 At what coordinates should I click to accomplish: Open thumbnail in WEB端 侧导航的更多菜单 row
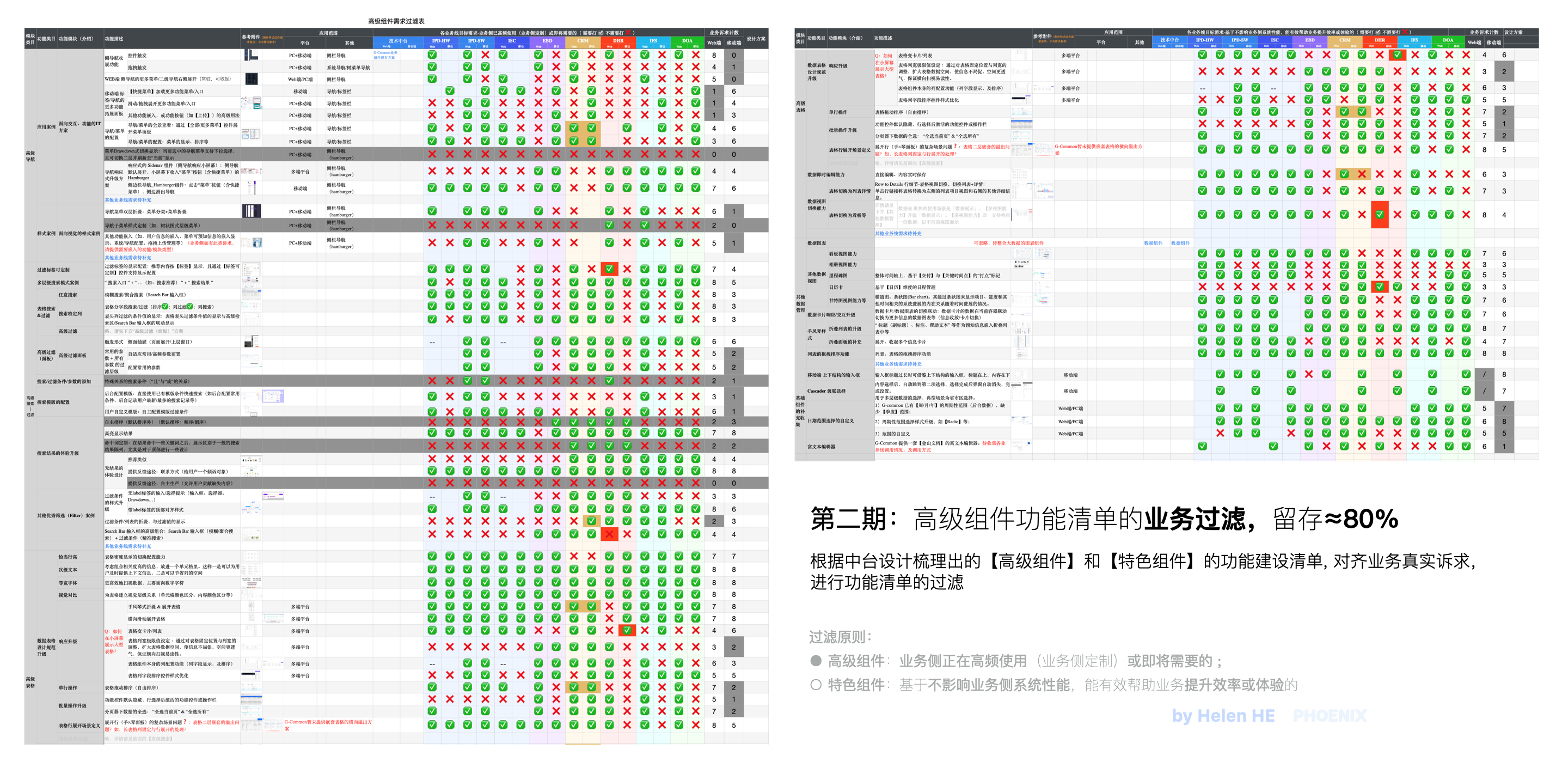[252, 78]
